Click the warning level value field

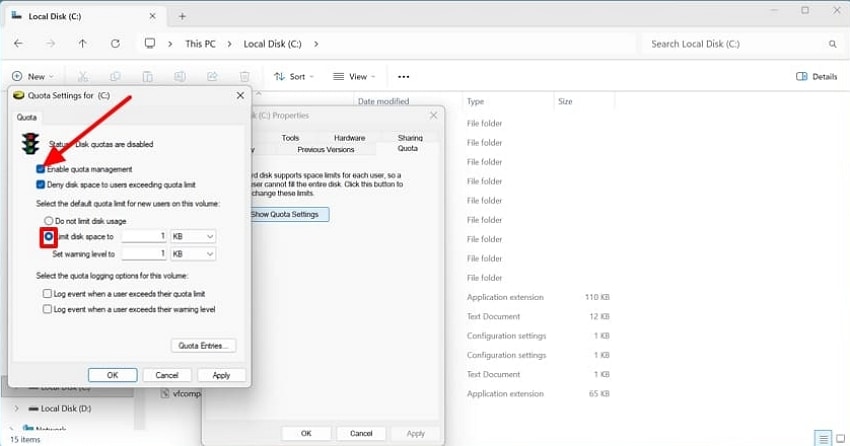click(144, 254)
